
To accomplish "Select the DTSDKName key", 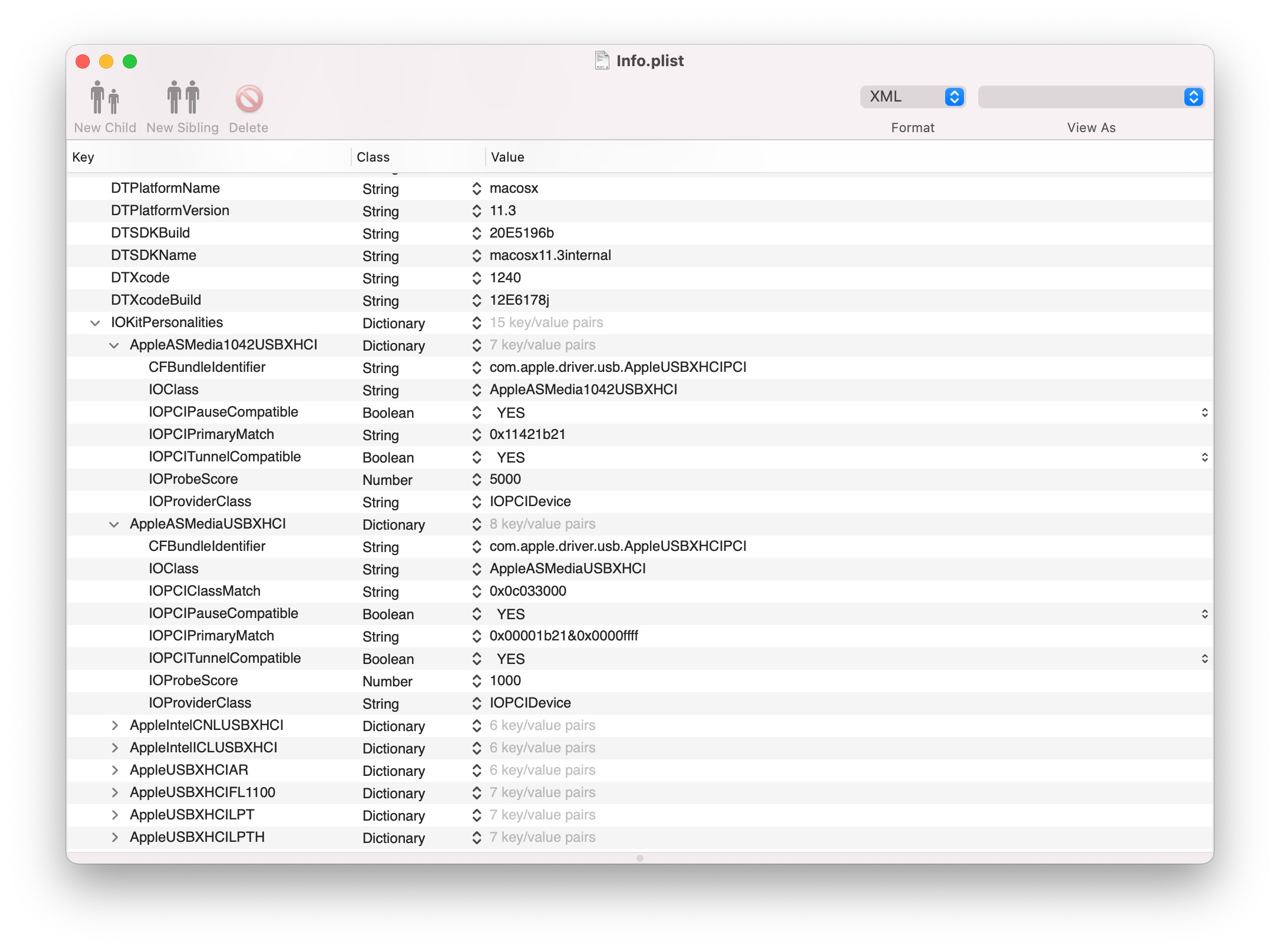I will coord(153,255).
